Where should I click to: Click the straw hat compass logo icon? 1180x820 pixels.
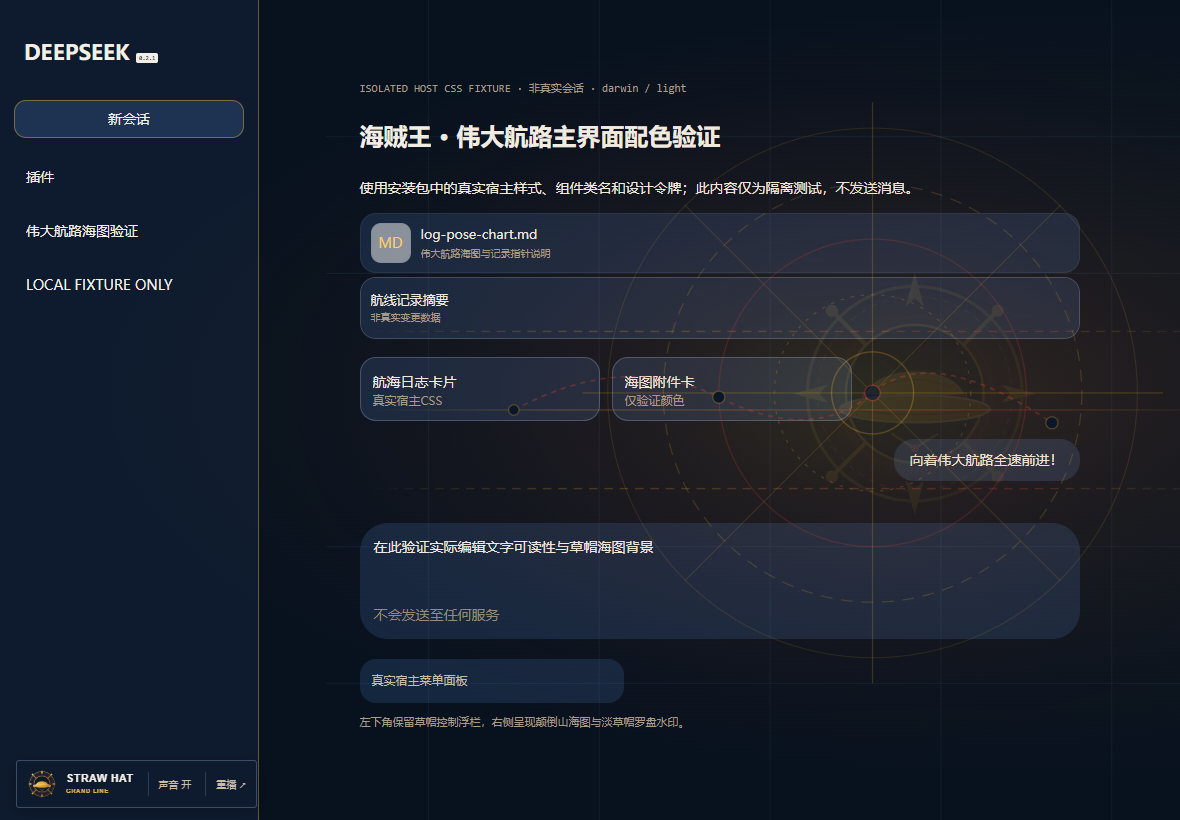coord(42,784)
